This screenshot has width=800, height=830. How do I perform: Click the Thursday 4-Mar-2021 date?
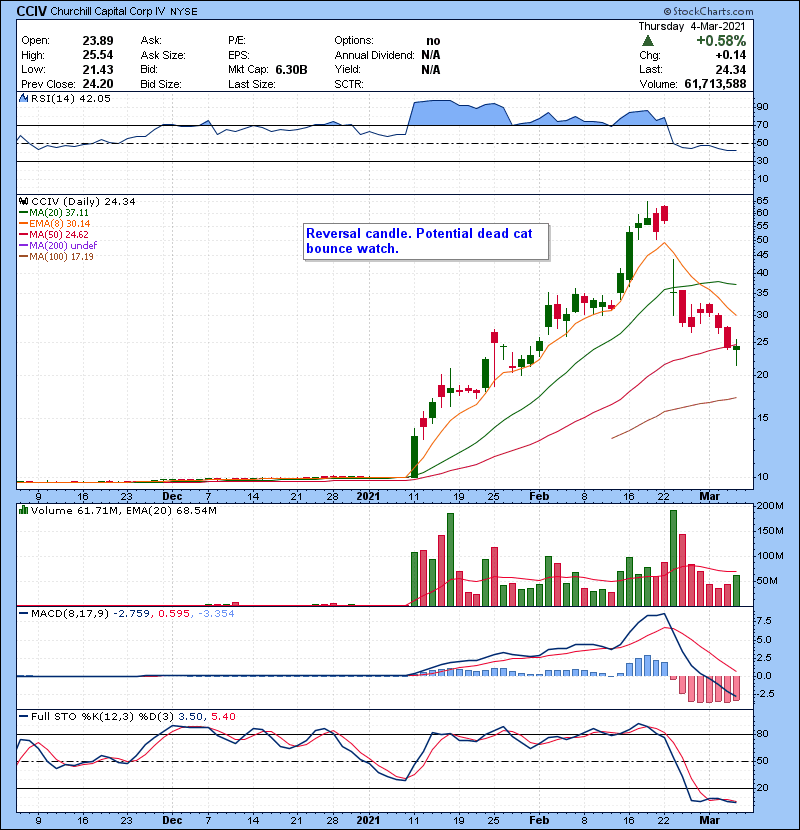click(x=691, y=26)
